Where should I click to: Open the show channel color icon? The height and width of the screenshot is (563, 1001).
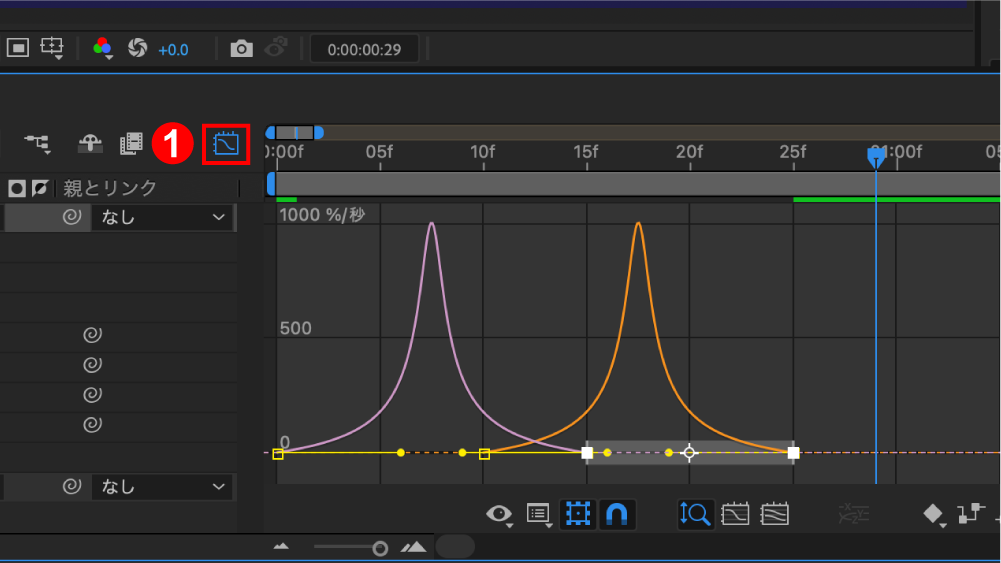103,48
